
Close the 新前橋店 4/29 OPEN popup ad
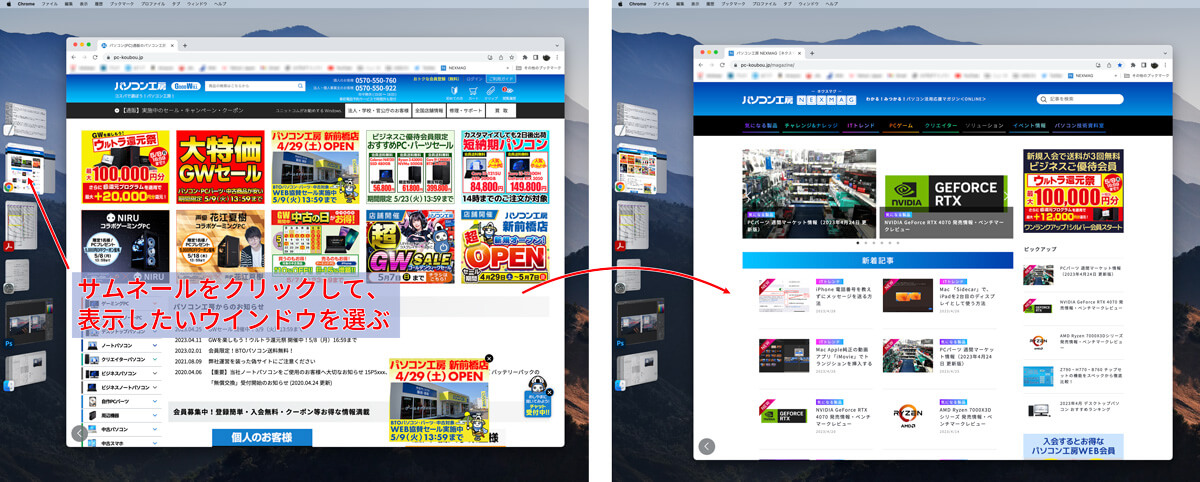(489, 358)
